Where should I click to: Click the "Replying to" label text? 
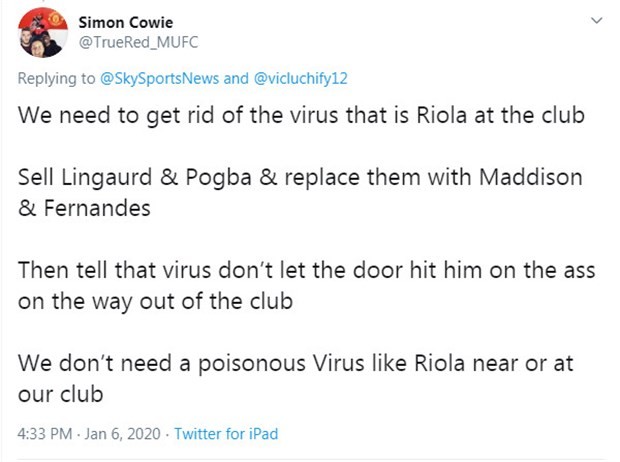(57, 77)
